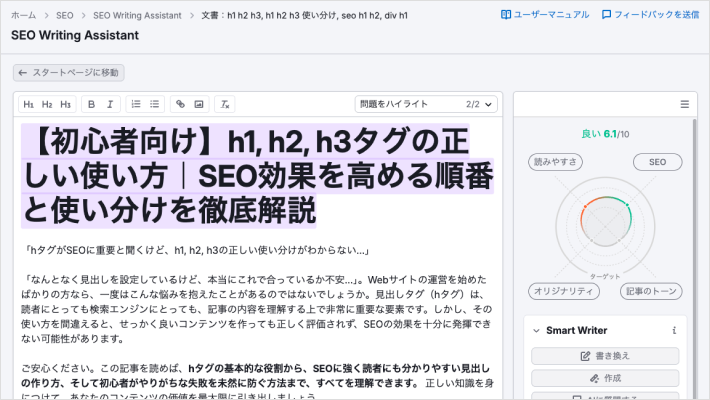The height and width of the screenshot is (400, 710).
Task: Click the rewrite button in Smart Writer
Action: click(605, 356)
